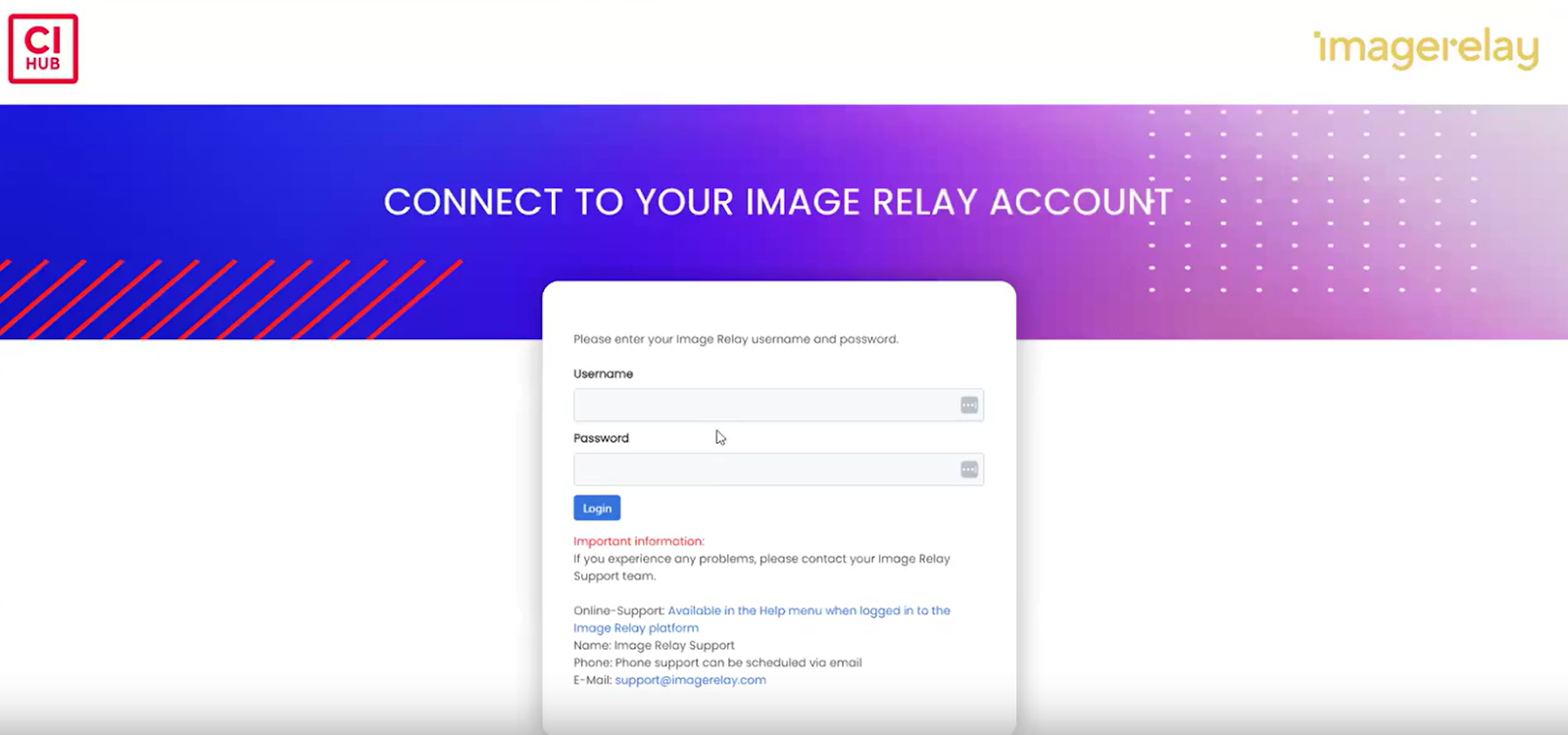Click the 'Username' field label
The image size is (1568, 735).
[x=604, y=374]
